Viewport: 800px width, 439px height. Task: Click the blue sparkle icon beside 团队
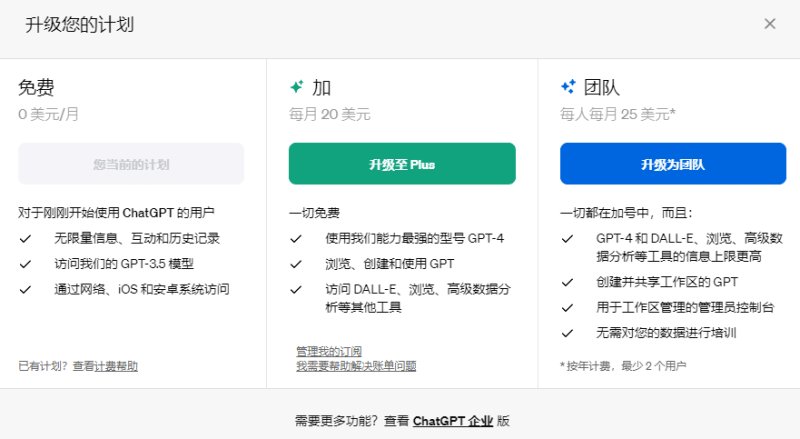pos(568,87)
